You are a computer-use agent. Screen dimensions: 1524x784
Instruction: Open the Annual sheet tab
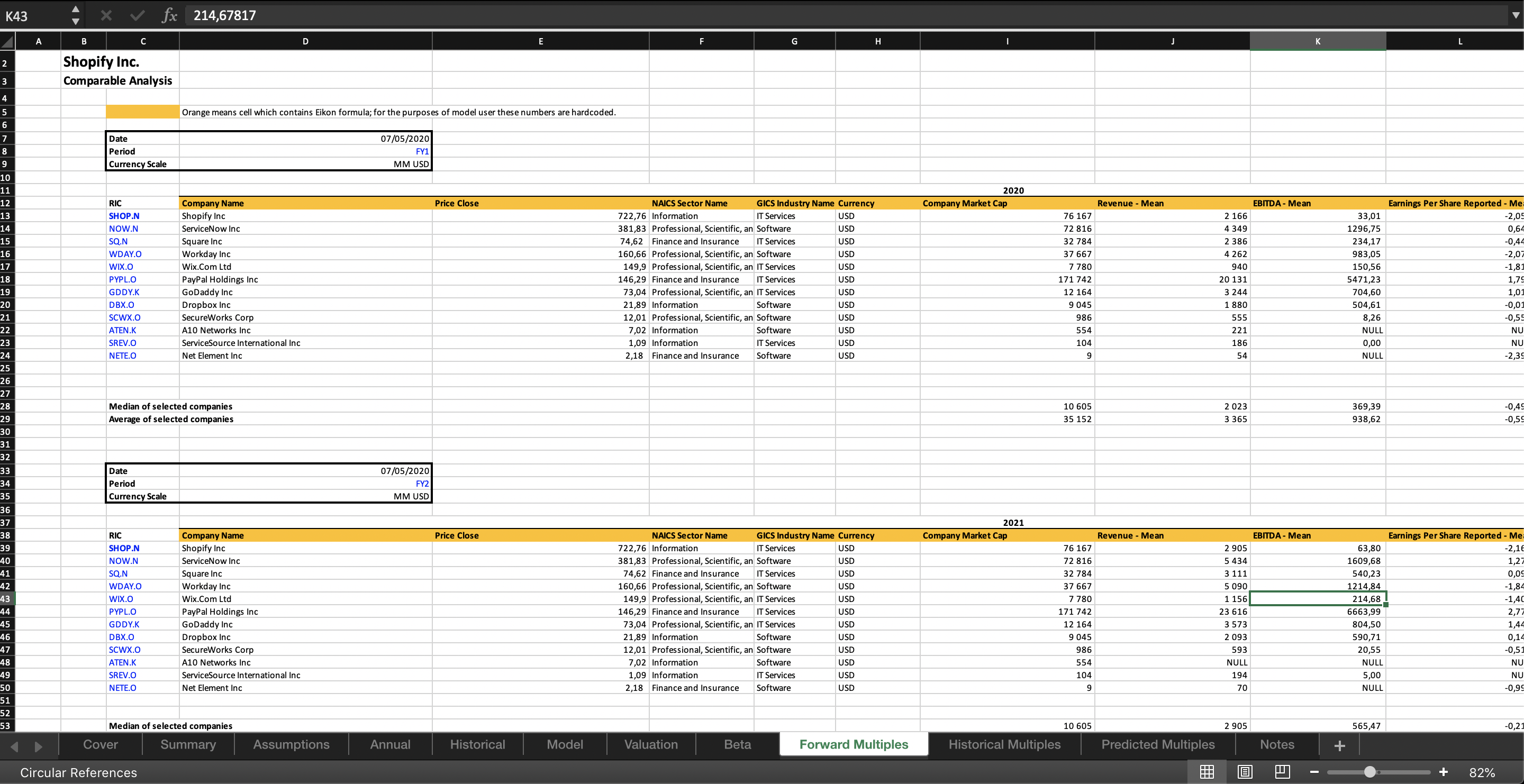(391, 744)
